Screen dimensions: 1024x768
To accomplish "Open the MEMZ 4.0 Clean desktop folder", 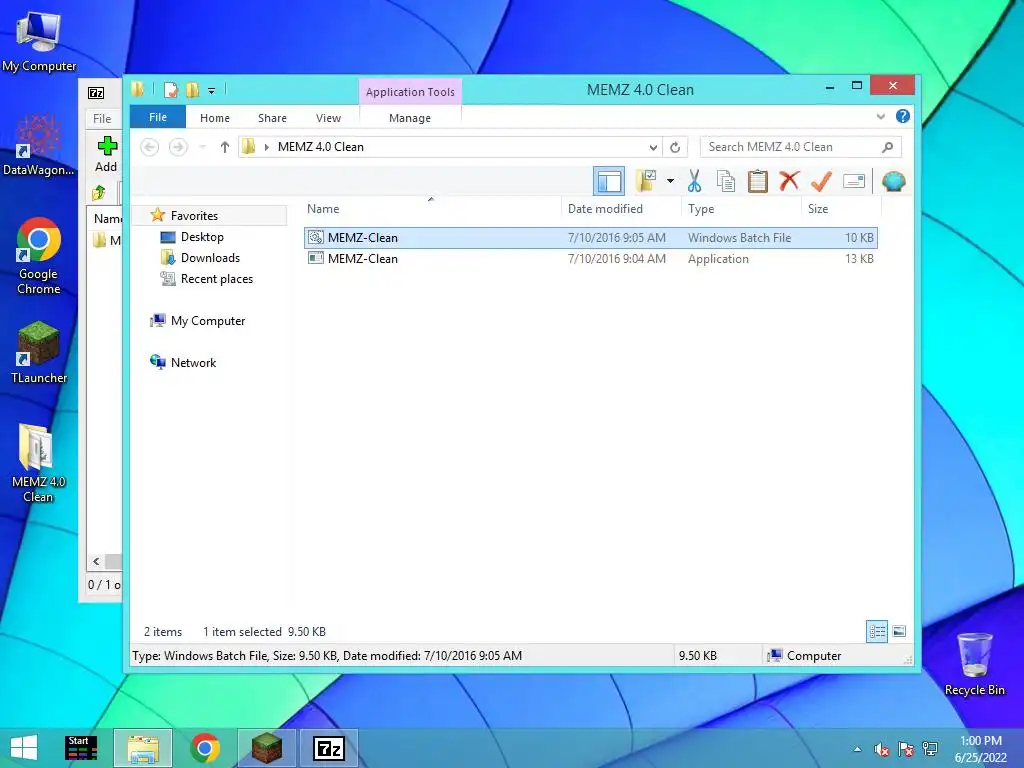I will pos(39,464).
